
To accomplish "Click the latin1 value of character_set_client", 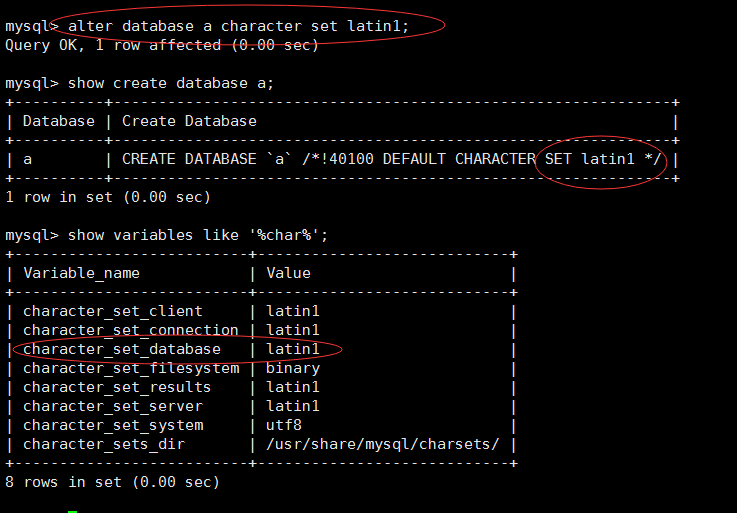I will [x=293, y=311].
